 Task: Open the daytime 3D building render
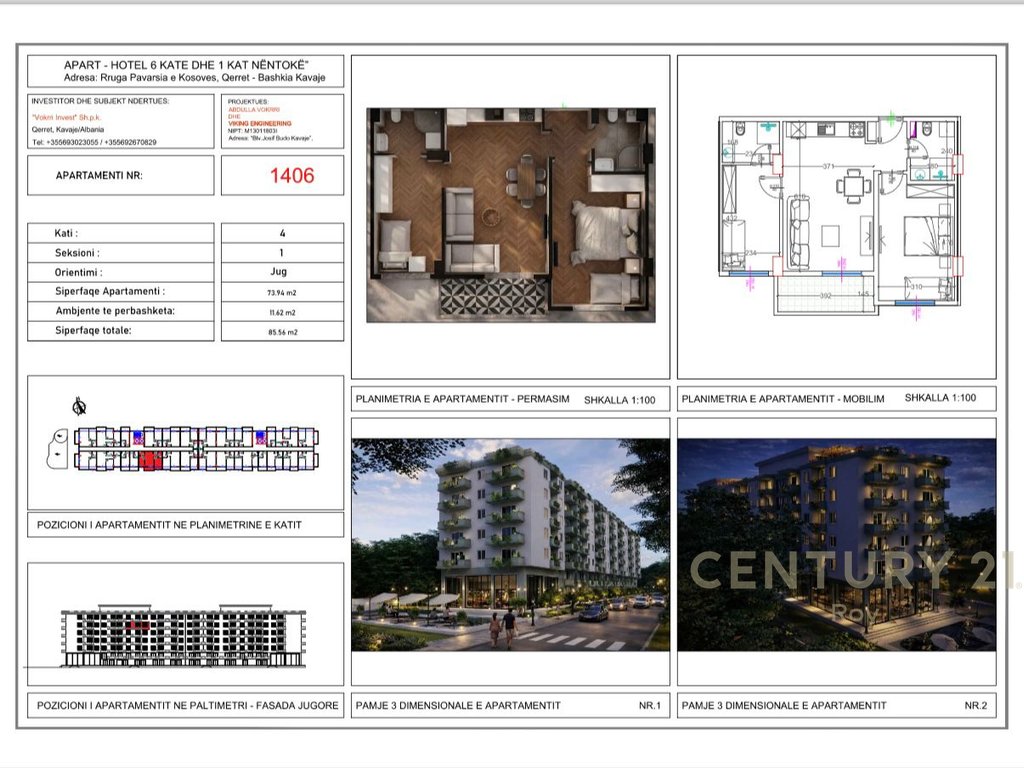[x=510, y=545]
